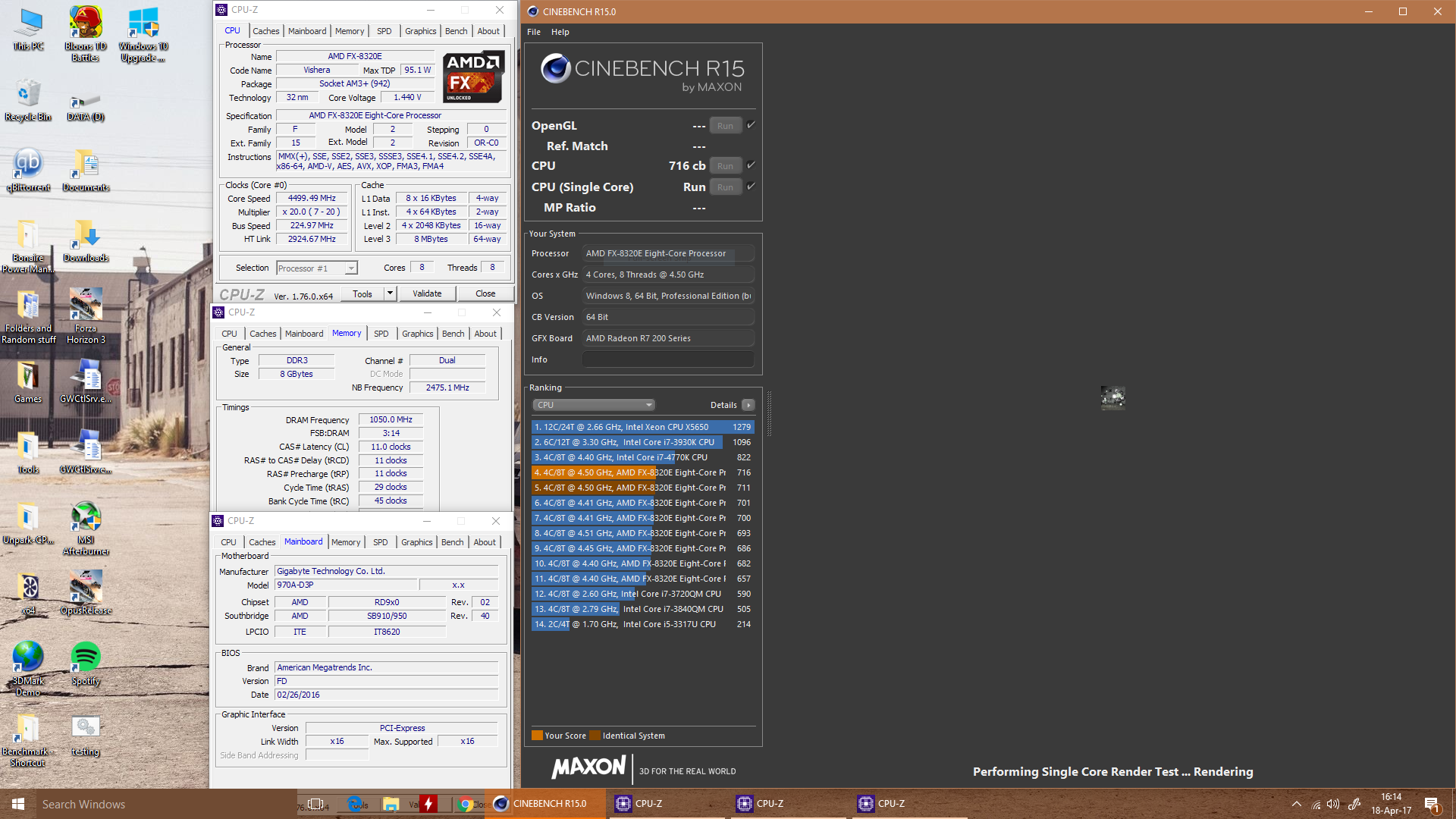Open the volume control tray icon
Screen dimensions: 1456x819
point(1333,804)
